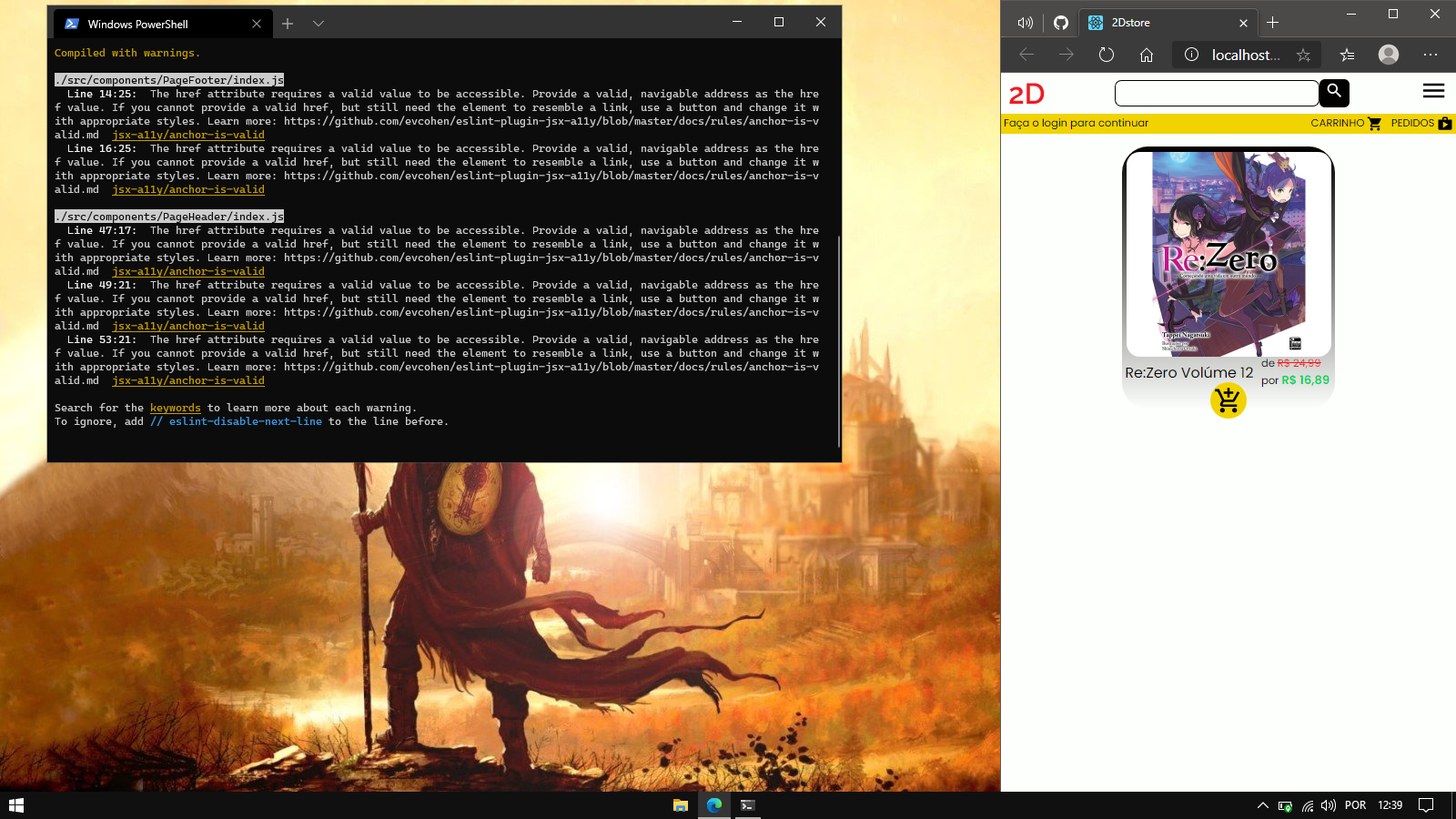Screen dimensions: 1456x819
Task: Open new tab in PowerShell terminal
Action: (x=288, y=24)
